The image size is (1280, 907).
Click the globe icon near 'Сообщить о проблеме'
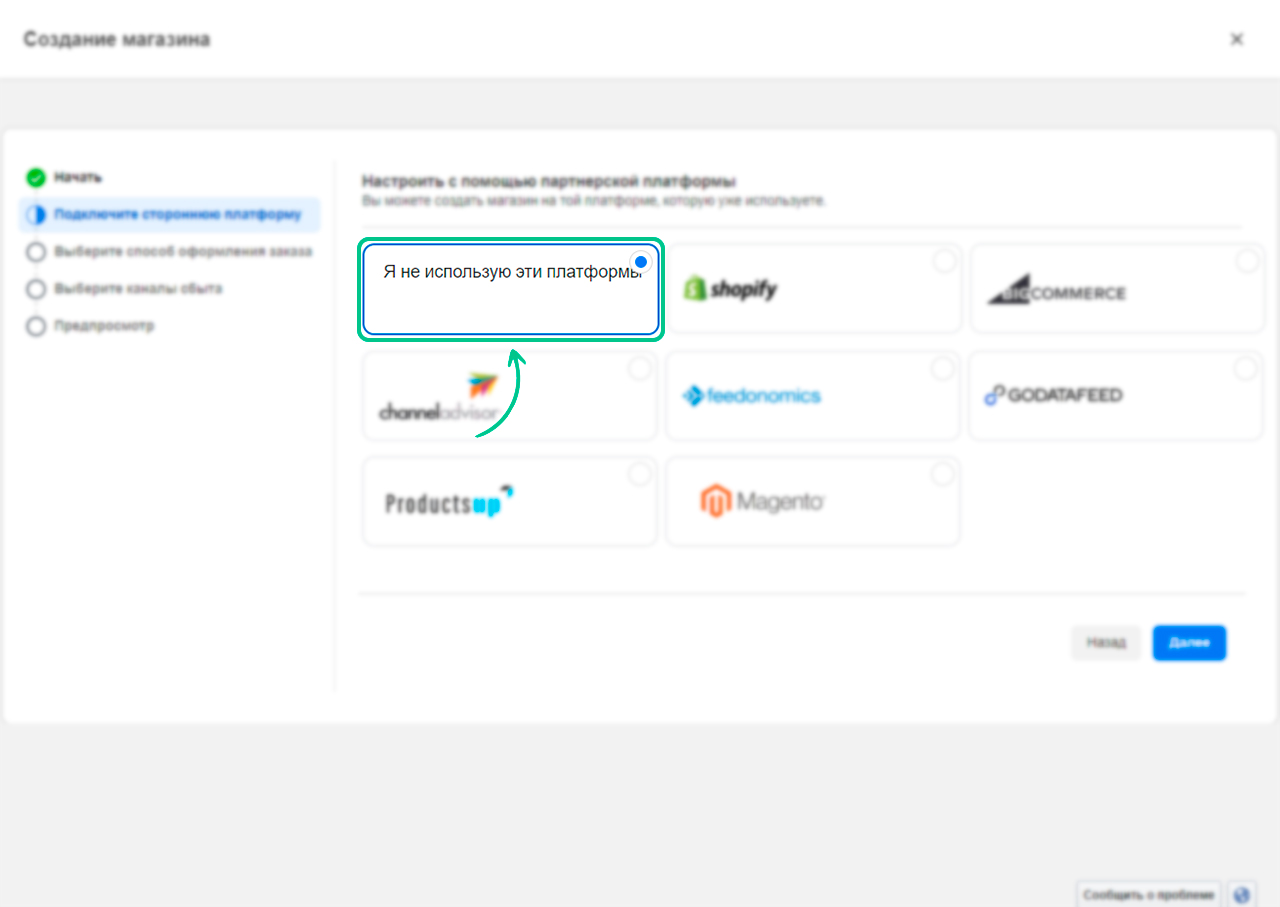coord(1242,894)
